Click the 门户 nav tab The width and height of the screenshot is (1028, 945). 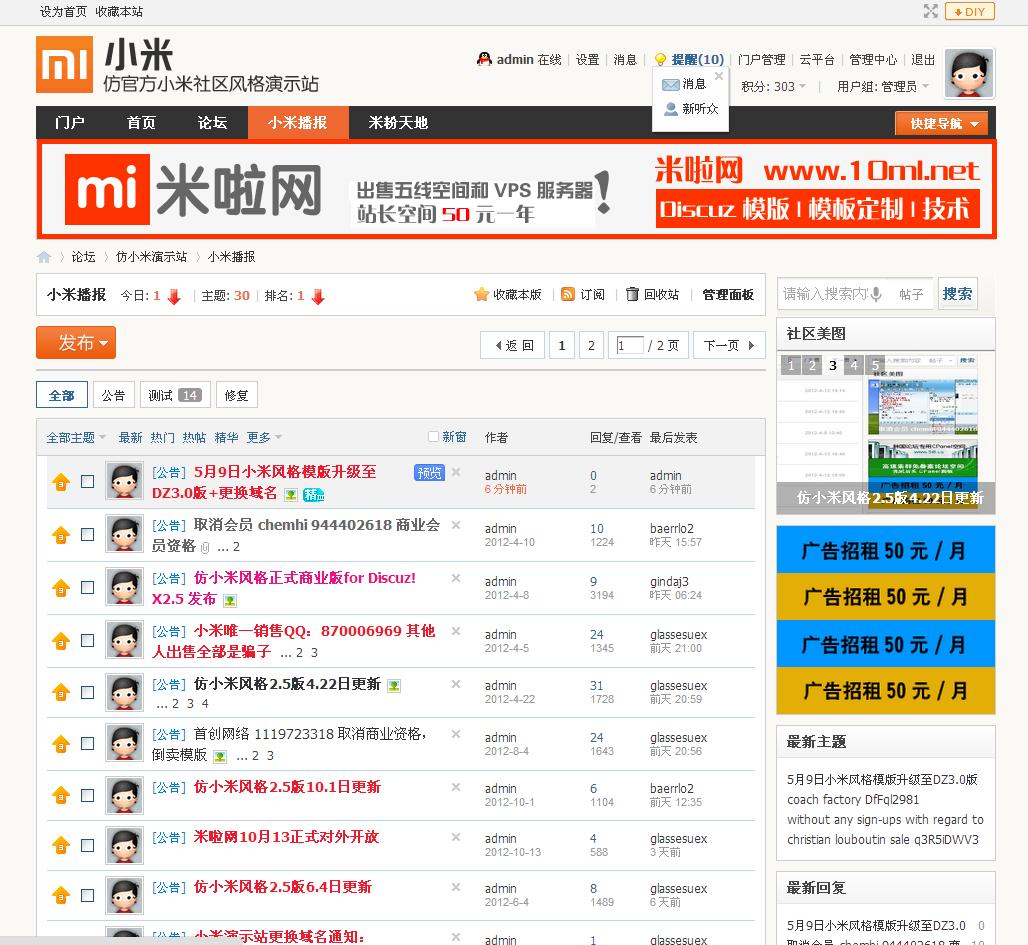(70, 123)
